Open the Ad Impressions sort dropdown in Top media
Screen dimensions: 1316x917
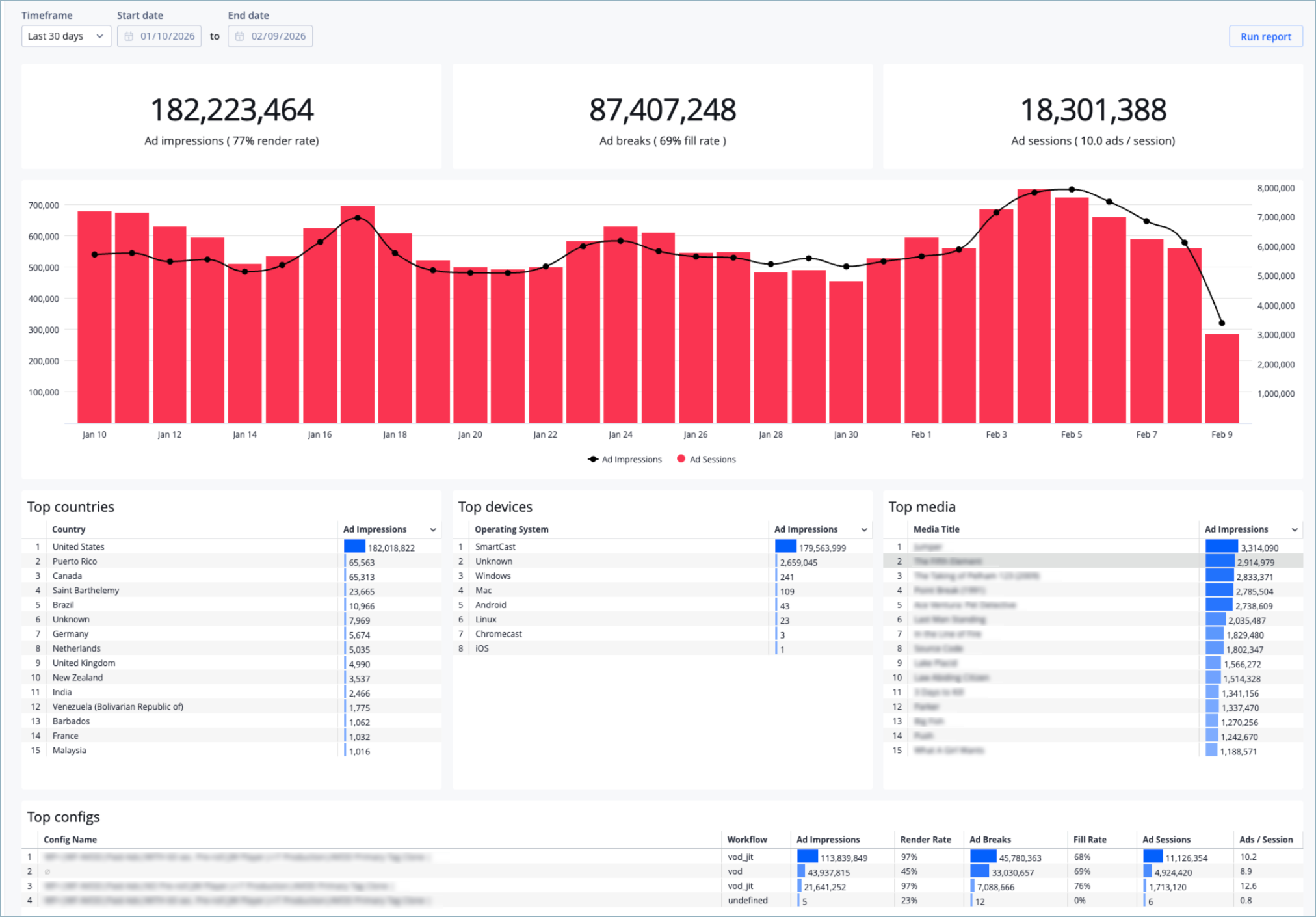click(x=1295, y=529)
